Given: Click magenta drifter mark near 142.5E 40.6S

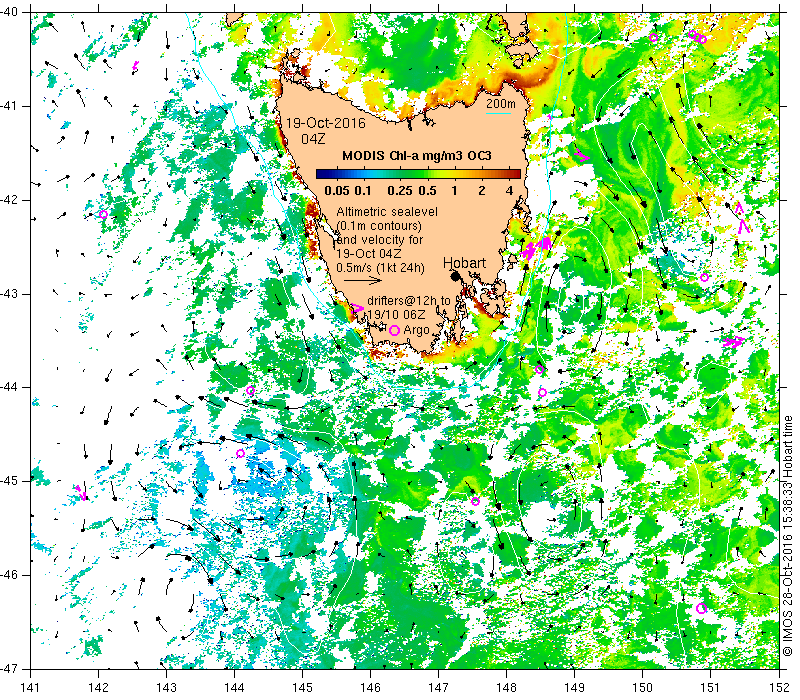Looking at the screenshot, I should (x=135, y=65).
